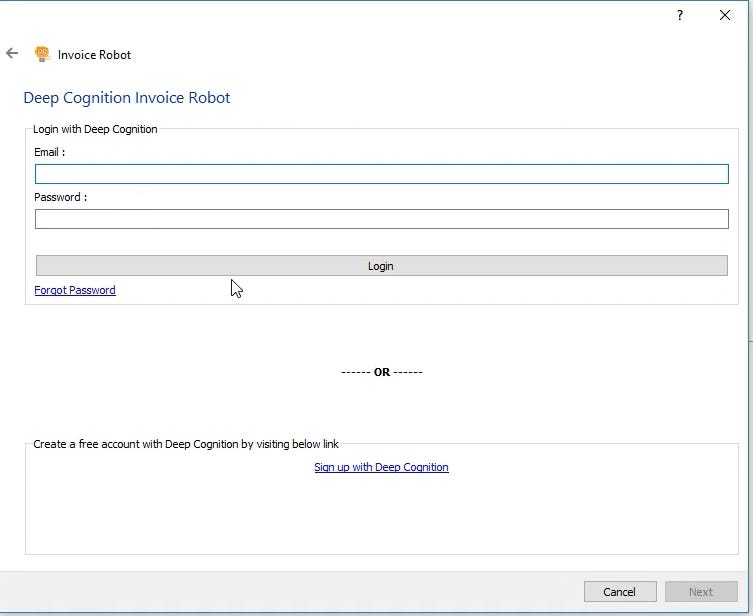Click the Login with Deep Cognition group label
Viewport: 753px width, 616px height.
95,129
